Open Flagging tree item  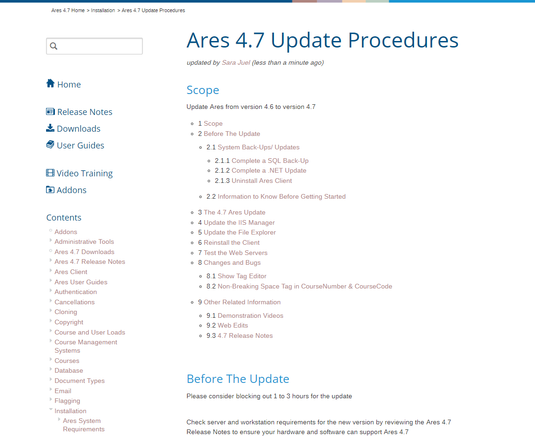(x=67, y=401)
